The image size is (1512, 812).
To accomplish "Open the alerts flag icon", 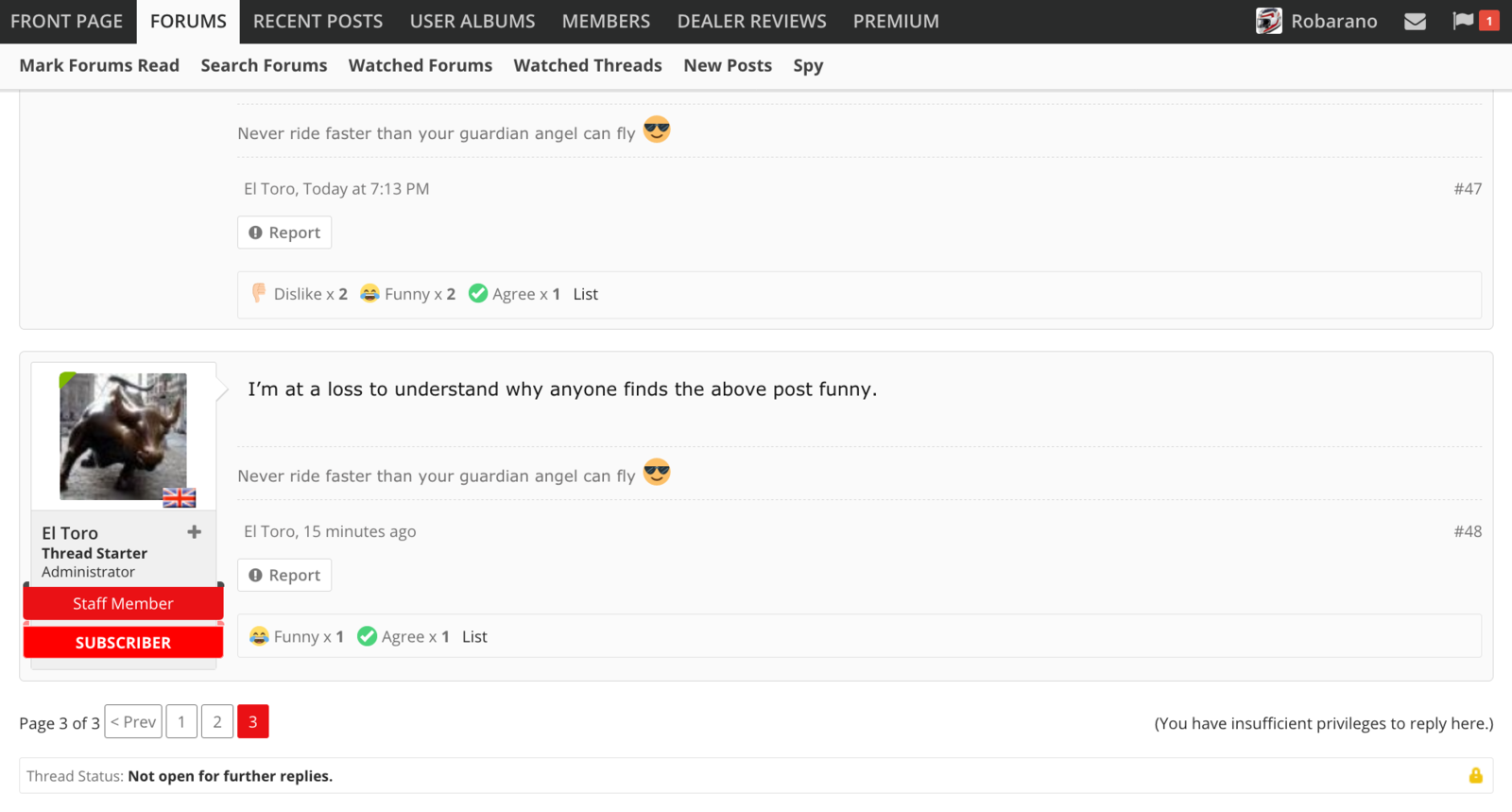I will 1463,21.
